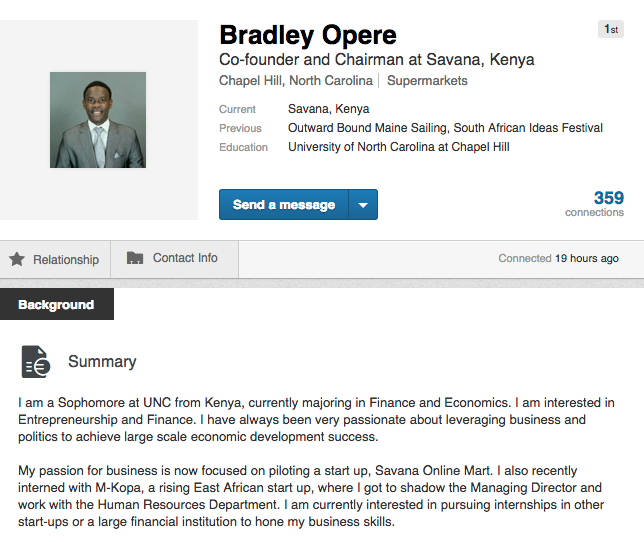Click the Supermarkets industry link
Screen dimensions: 644x542
(x=427, y=80)
